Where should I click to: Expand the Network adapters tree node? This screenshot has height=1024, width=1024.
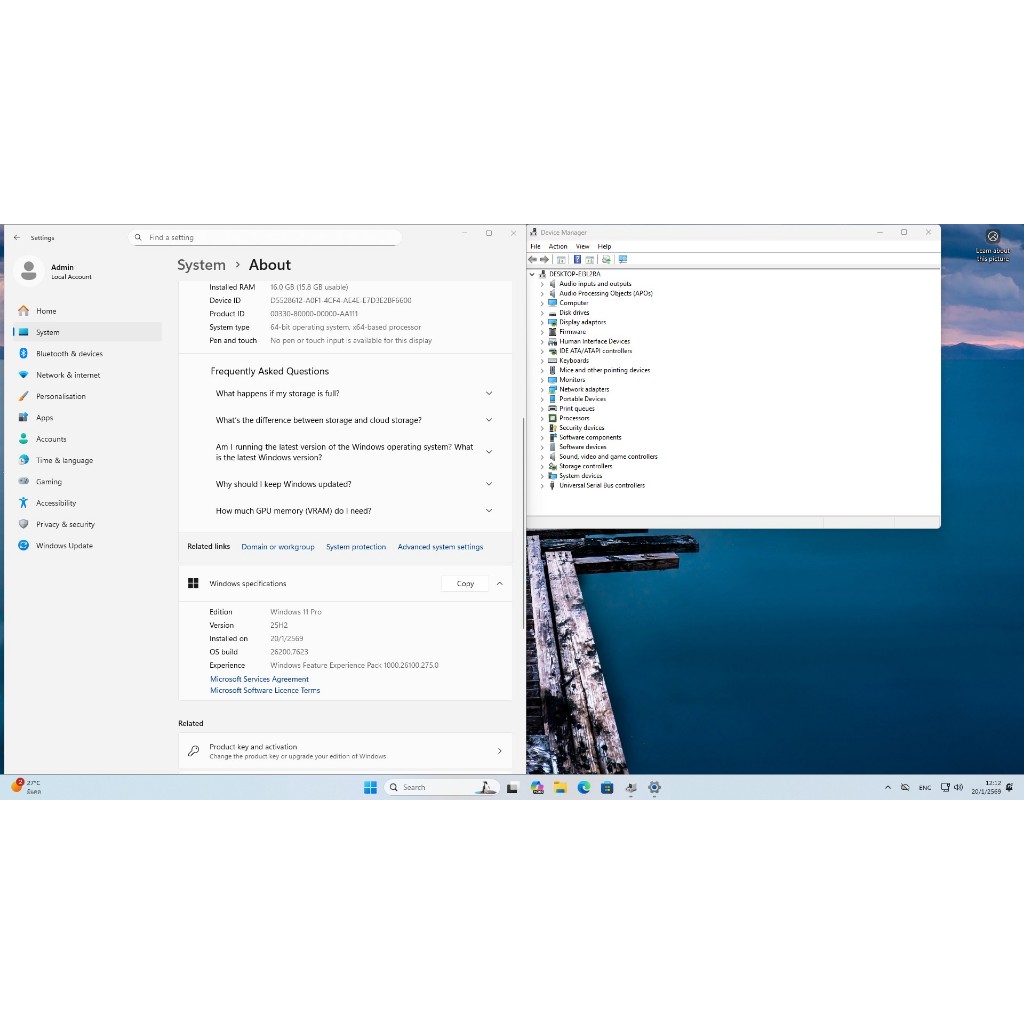[542, 389]
